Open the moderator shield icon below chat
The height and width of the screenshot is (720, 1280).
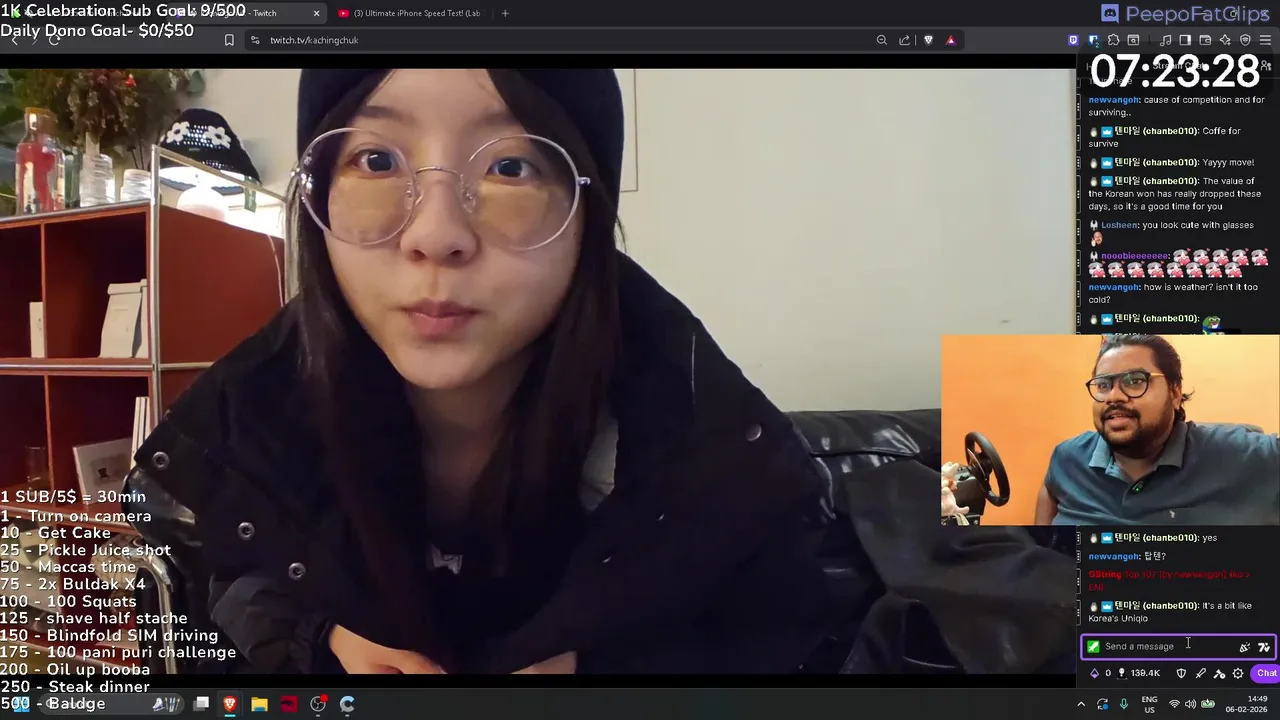coord(1181,673)
